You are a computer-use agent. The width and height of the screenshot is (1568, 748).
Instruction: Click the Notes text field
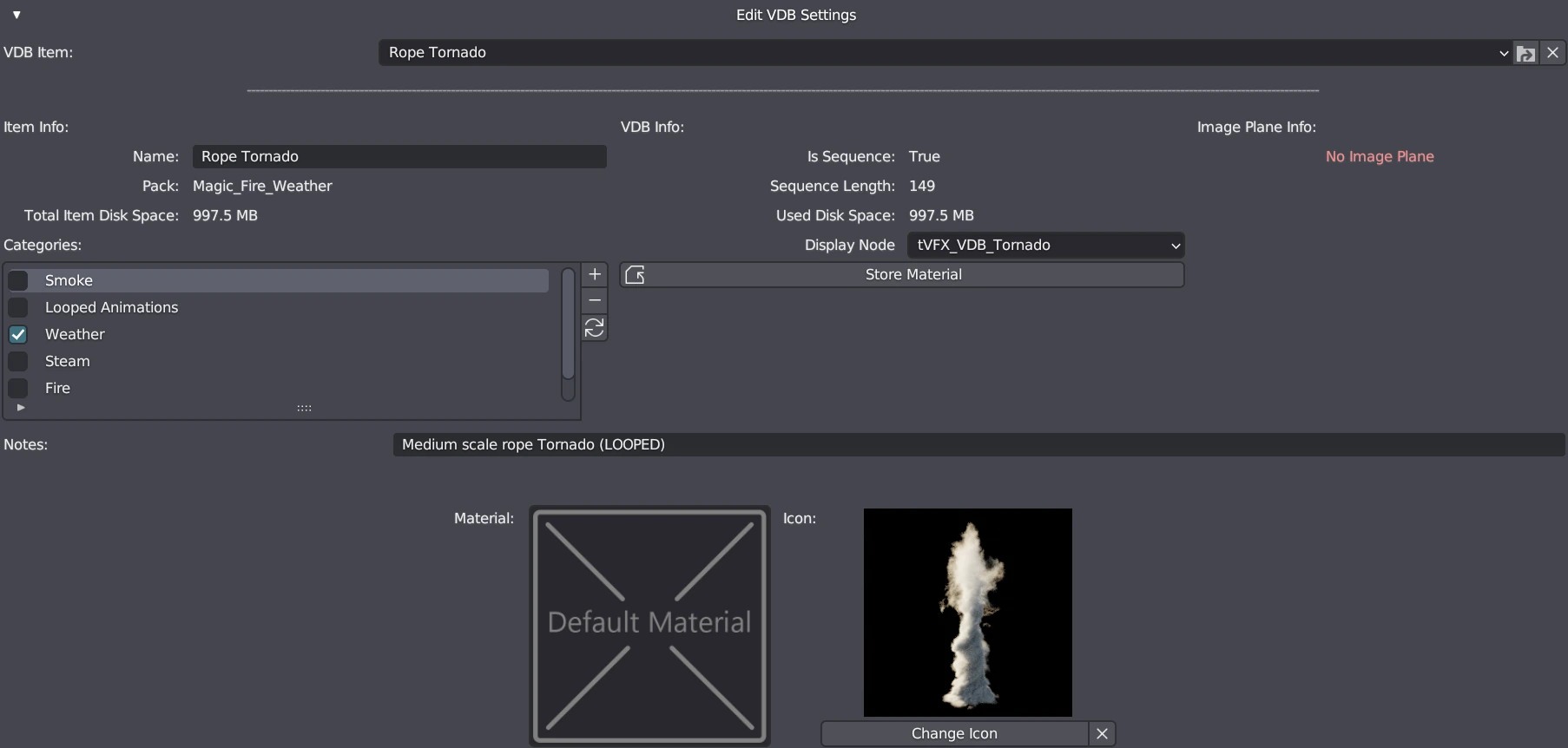pos(978,444)
